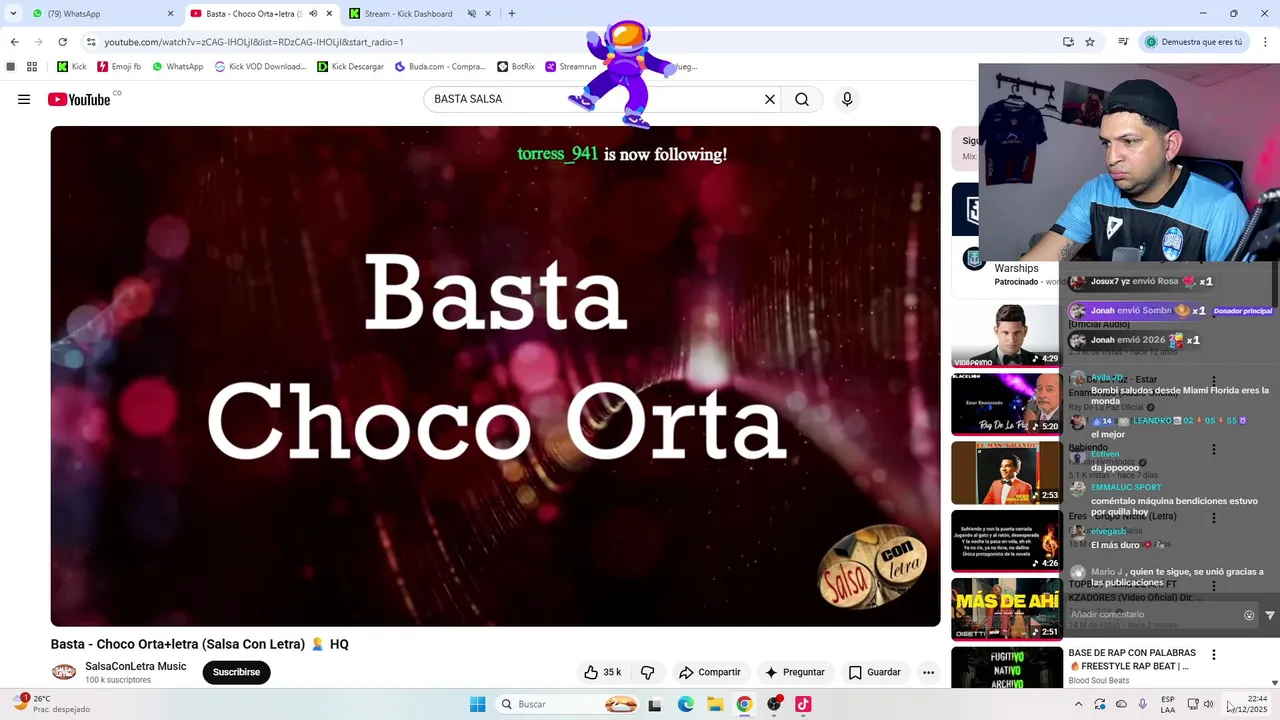Play the suggested video lasting 2:53
Screen dimensions: 1280x720
tap(1006, 472)
